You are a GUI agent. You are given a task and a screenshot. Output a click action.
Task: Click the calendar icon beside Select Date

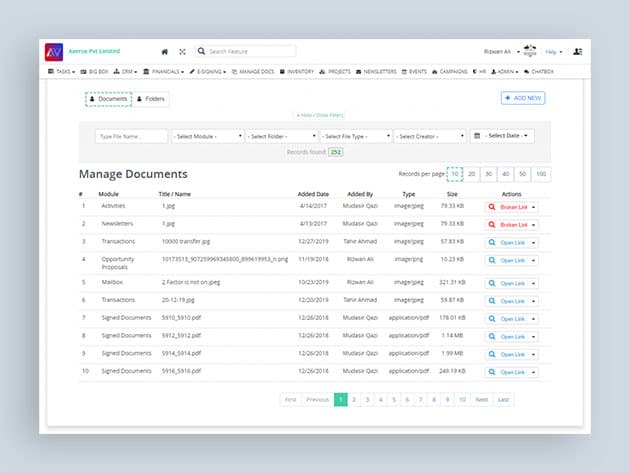pyautogui.click(x=477, y=135)
